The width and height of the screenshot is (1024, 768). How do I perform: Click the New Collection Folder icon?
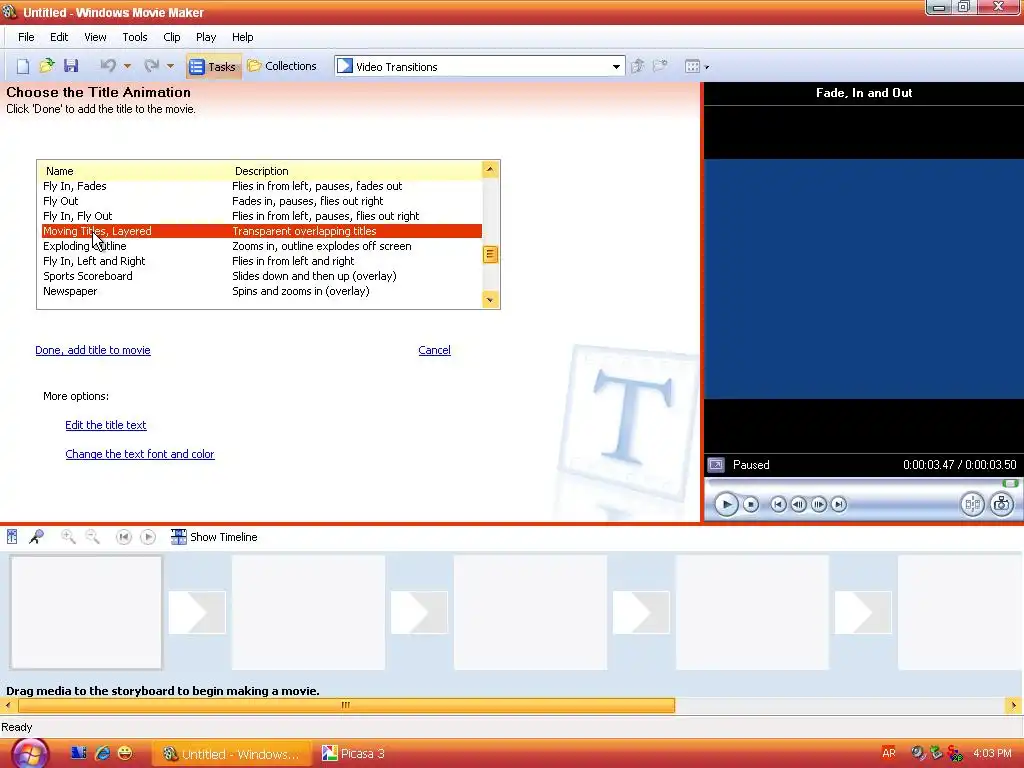(661, 66)
